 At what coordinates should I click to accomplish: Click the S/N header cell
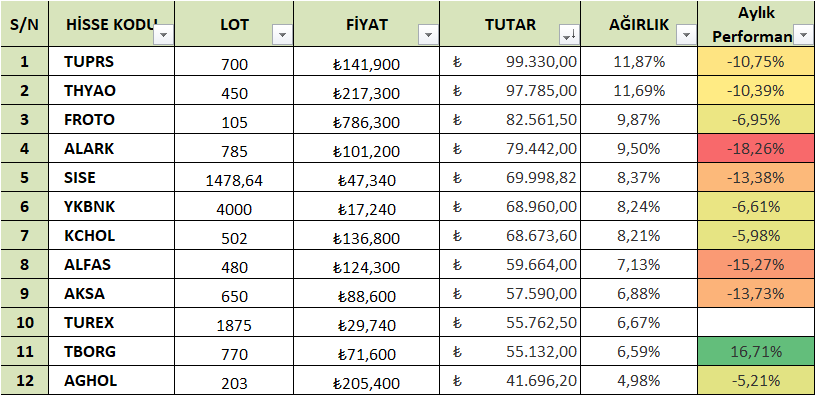24,24
